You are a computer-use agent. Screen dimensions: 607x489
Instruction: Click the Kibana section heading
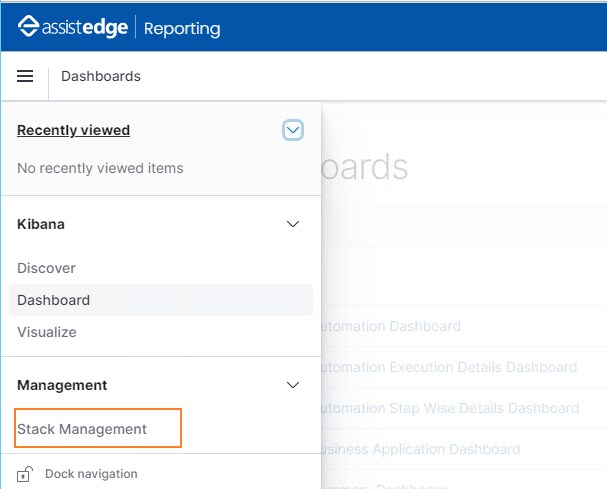click(41, 224)
